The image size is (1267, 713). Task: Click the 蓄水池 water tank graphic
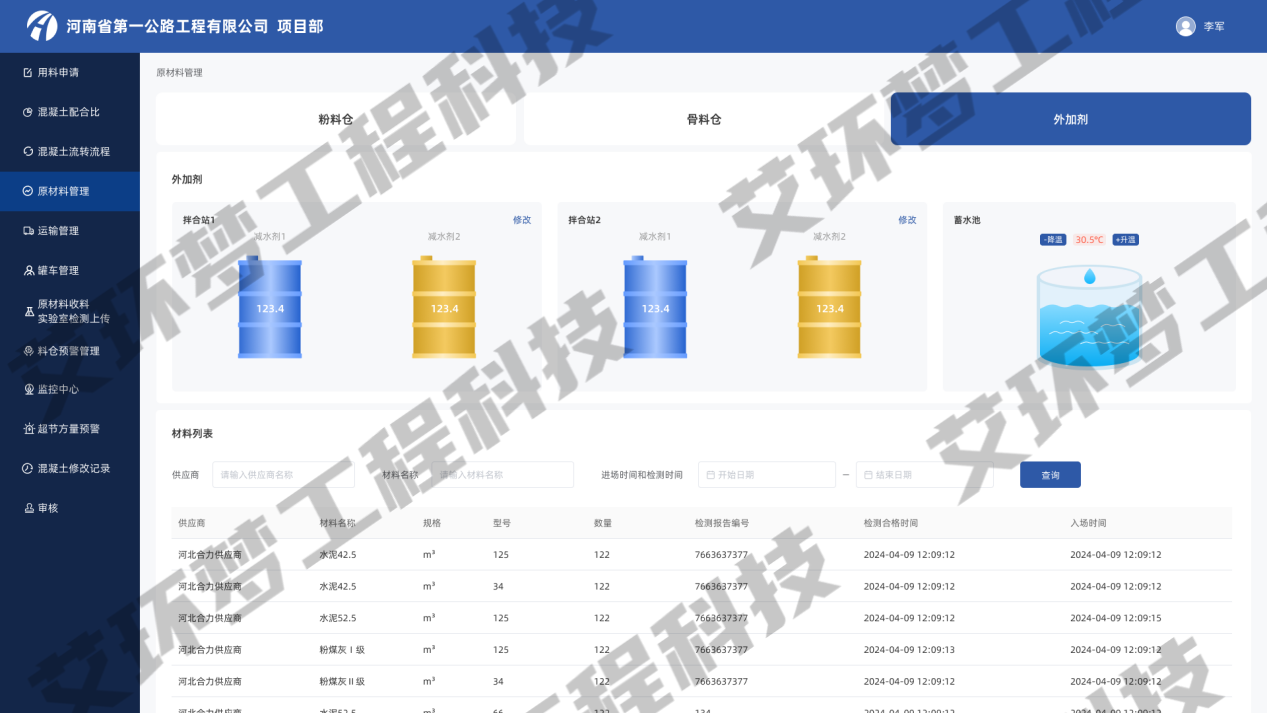[x=1089, y=317]
